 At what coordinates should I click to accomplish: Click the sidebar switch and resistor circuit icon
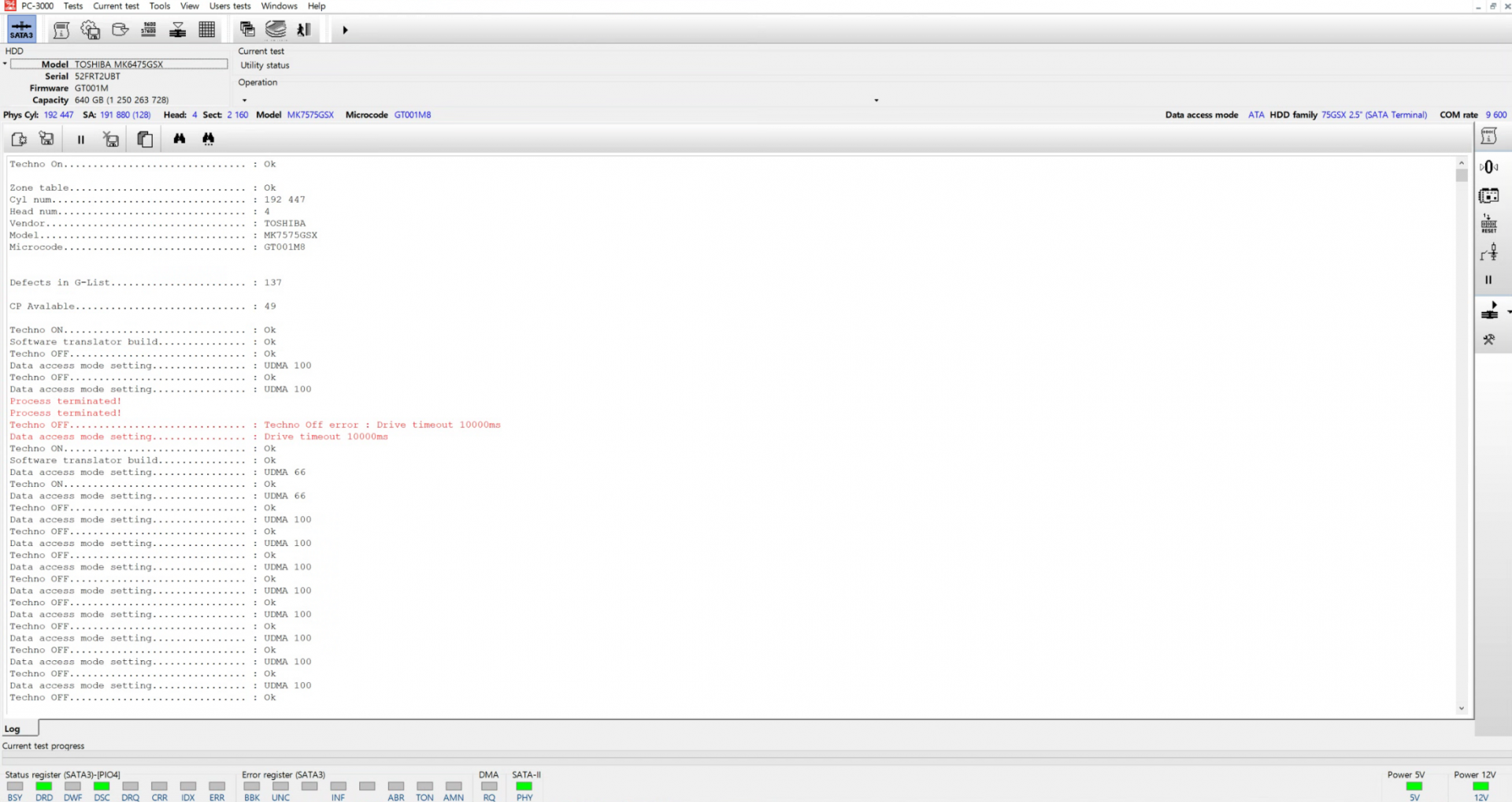(x=1488, y=252)
